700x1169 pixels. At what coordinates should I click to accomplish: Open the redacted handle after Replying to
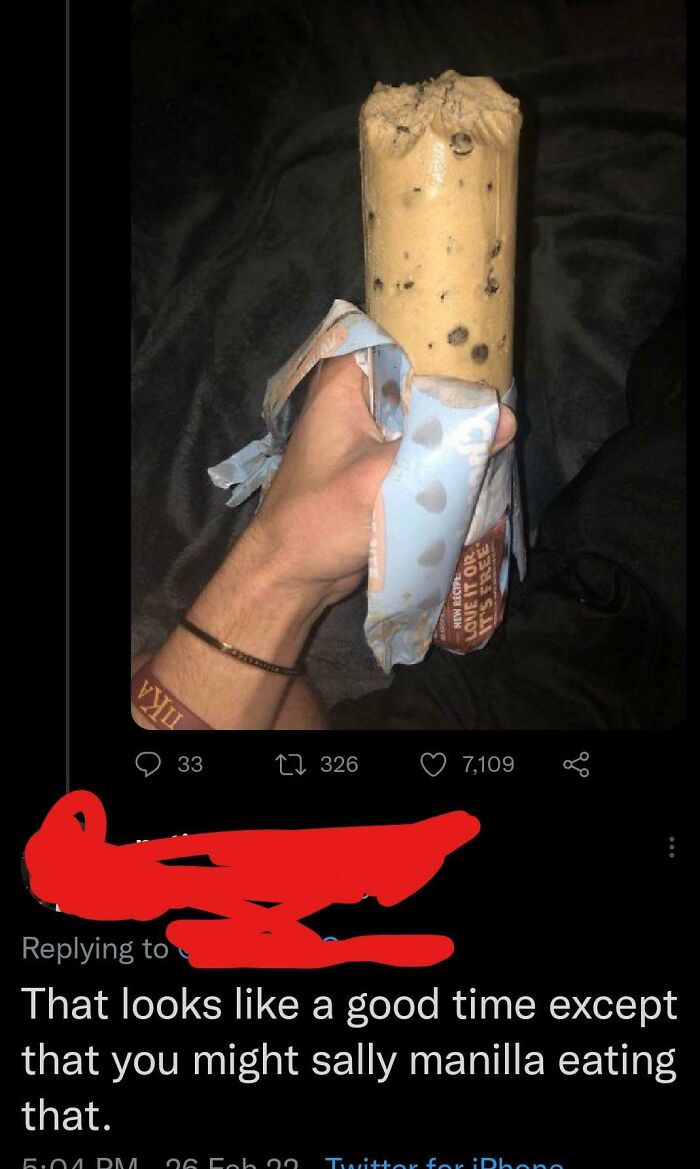(312, 948)
